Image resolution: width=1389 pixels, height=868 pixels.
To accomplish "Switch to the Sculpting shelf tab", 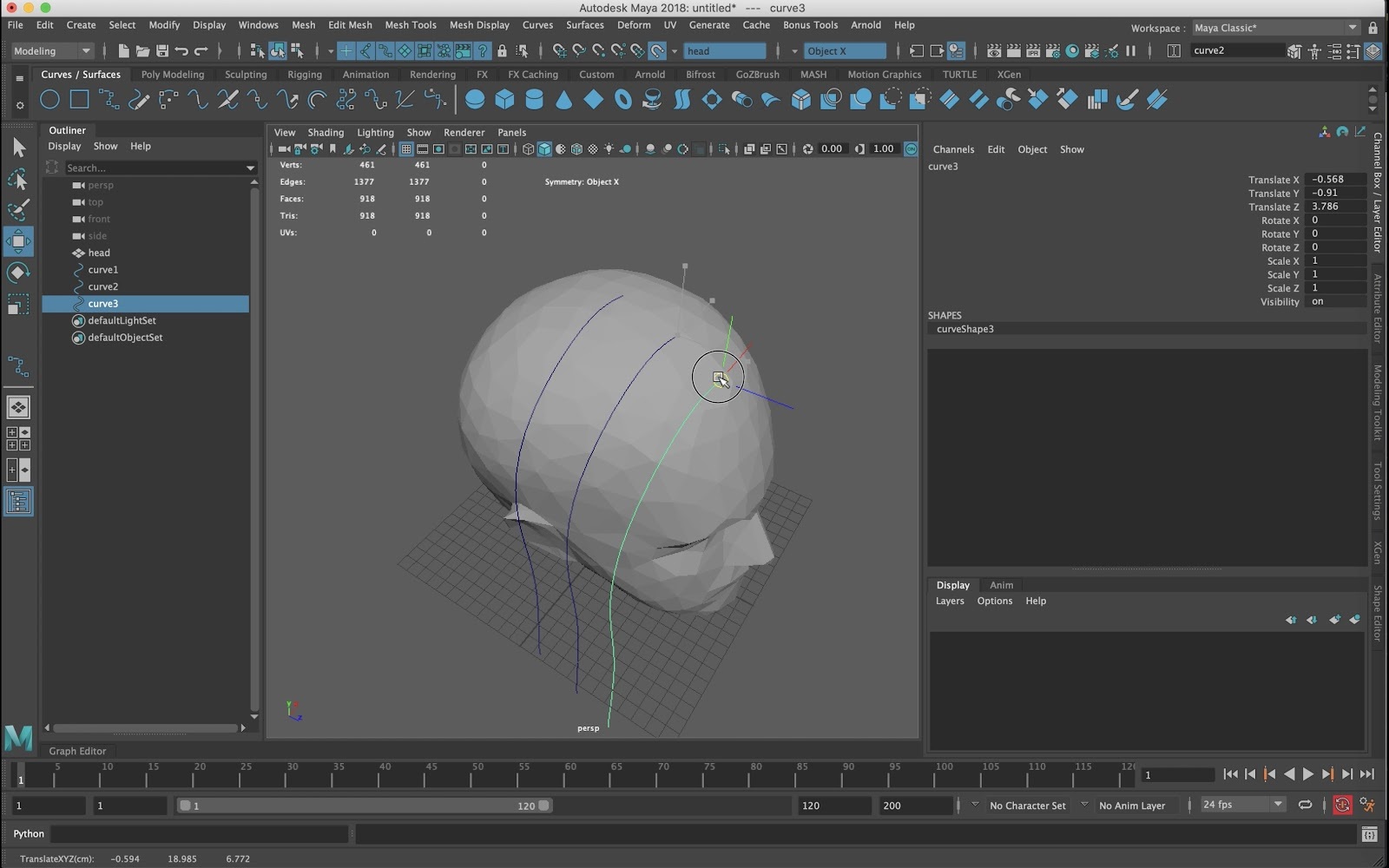I will (x=246, y=75).
